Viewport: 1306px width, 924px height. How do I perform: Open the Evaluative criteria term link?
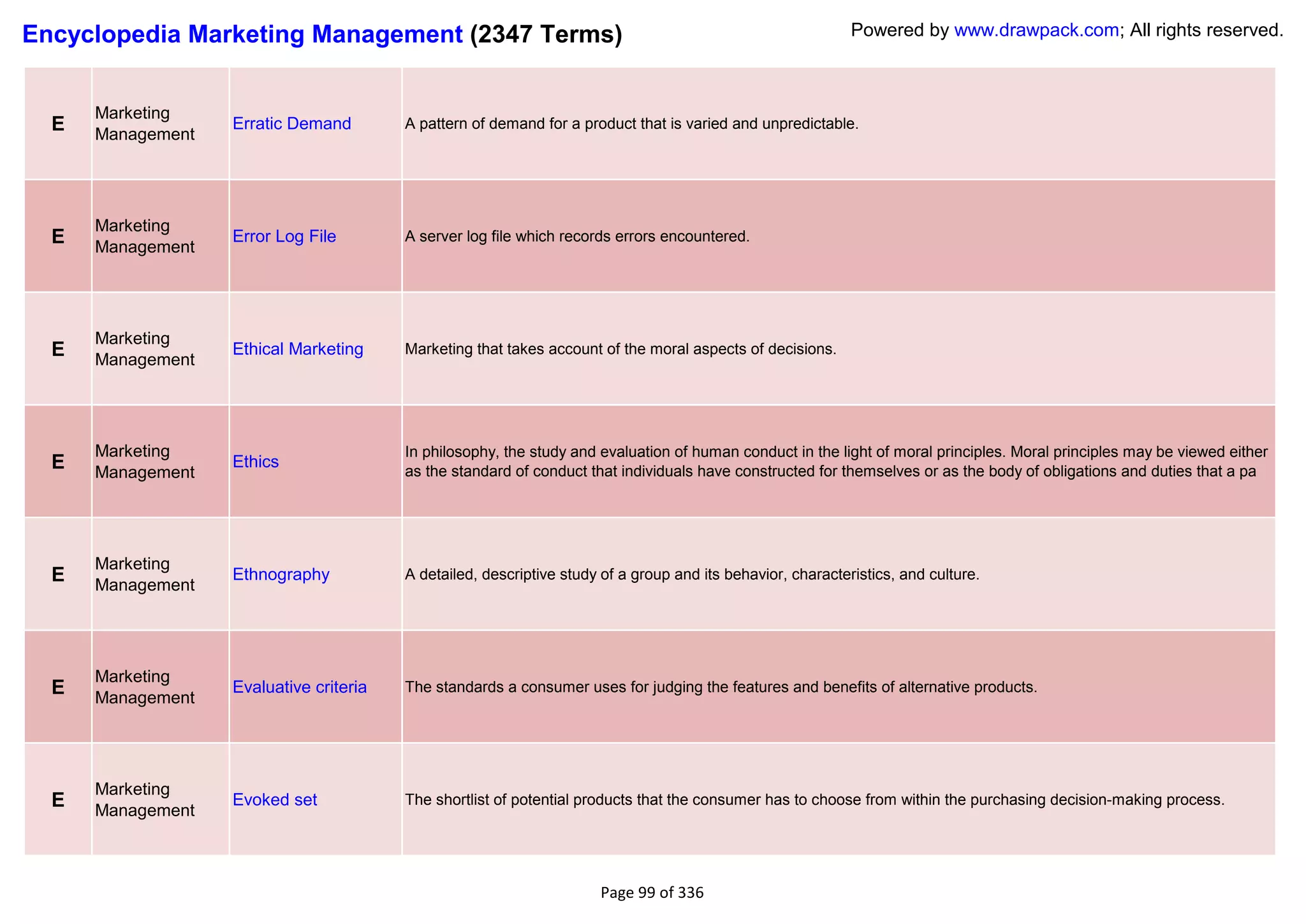tap(300, 687)
